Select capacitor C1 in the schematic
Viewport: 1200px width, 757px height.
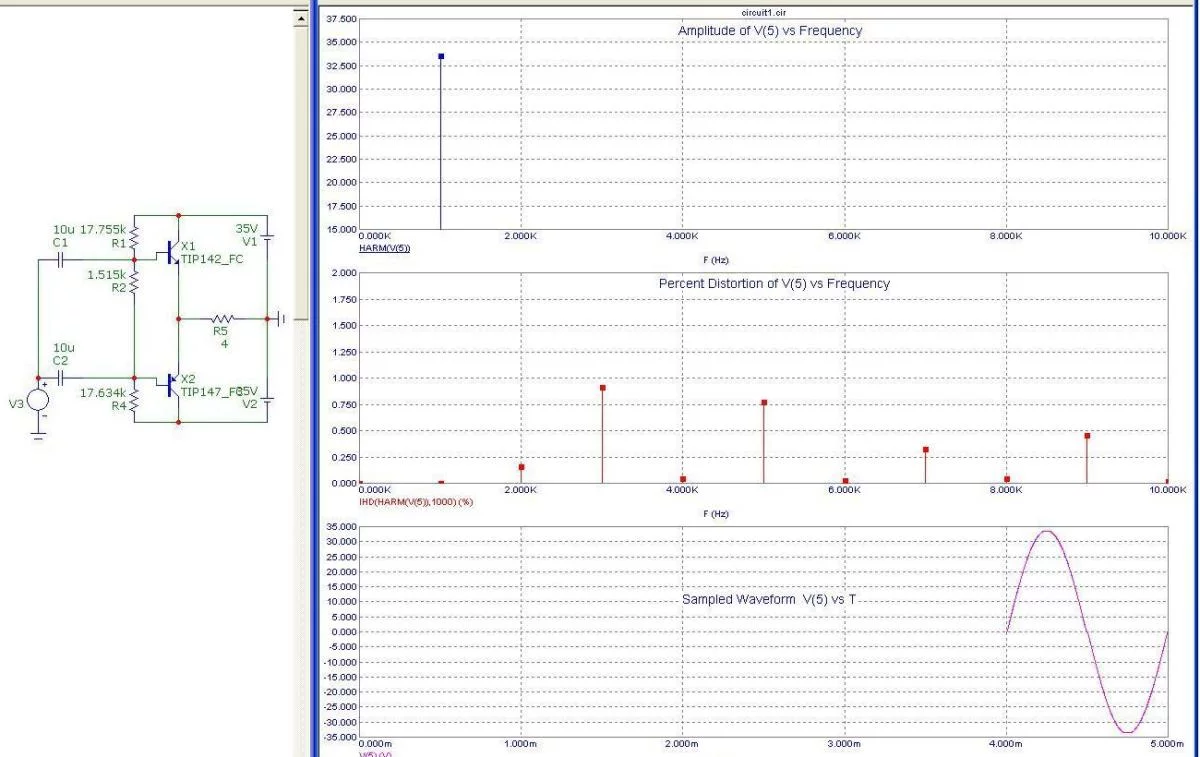[x=60, y=258]
